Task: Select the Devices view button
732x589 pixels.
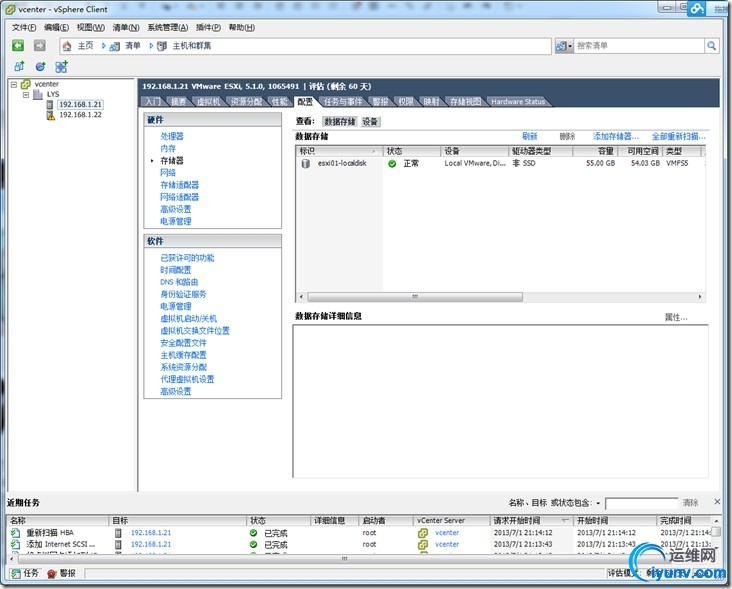Action: coord(370,122)
